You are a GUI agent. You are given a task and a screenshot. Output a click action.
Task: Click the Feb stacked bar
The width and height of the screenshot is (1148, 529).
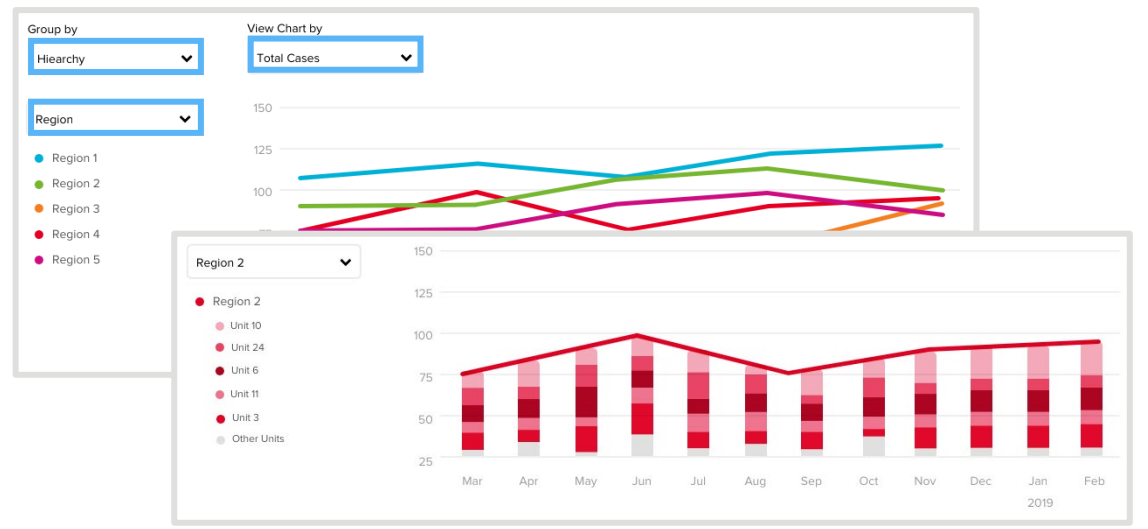click(x=1091, y=400)
